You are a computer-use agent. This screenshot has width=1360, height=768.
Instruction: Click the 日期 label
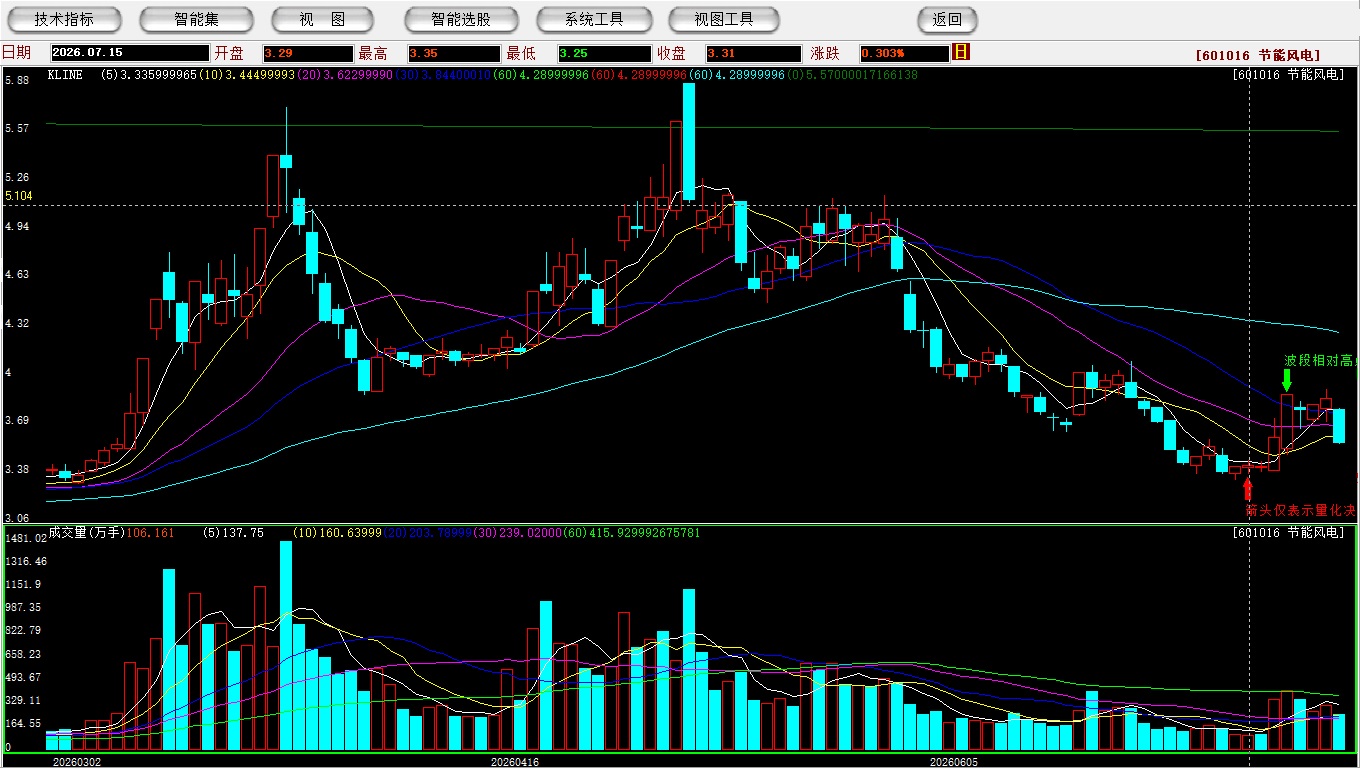(x=16, y=53)
